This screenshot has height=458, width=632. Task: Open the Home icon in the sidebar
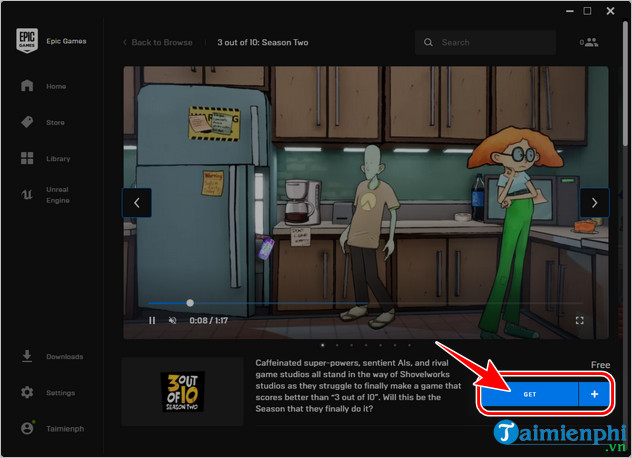click(27, 86)
